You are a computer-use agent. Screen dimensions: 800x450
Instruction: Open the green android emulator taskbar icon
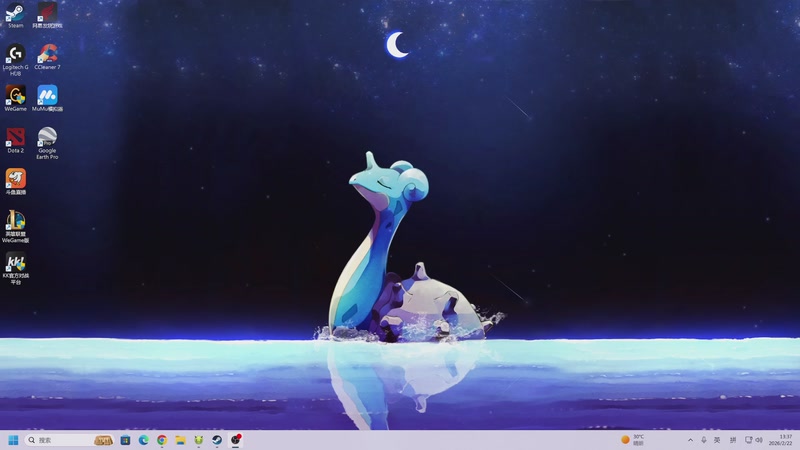coord(198,440)
